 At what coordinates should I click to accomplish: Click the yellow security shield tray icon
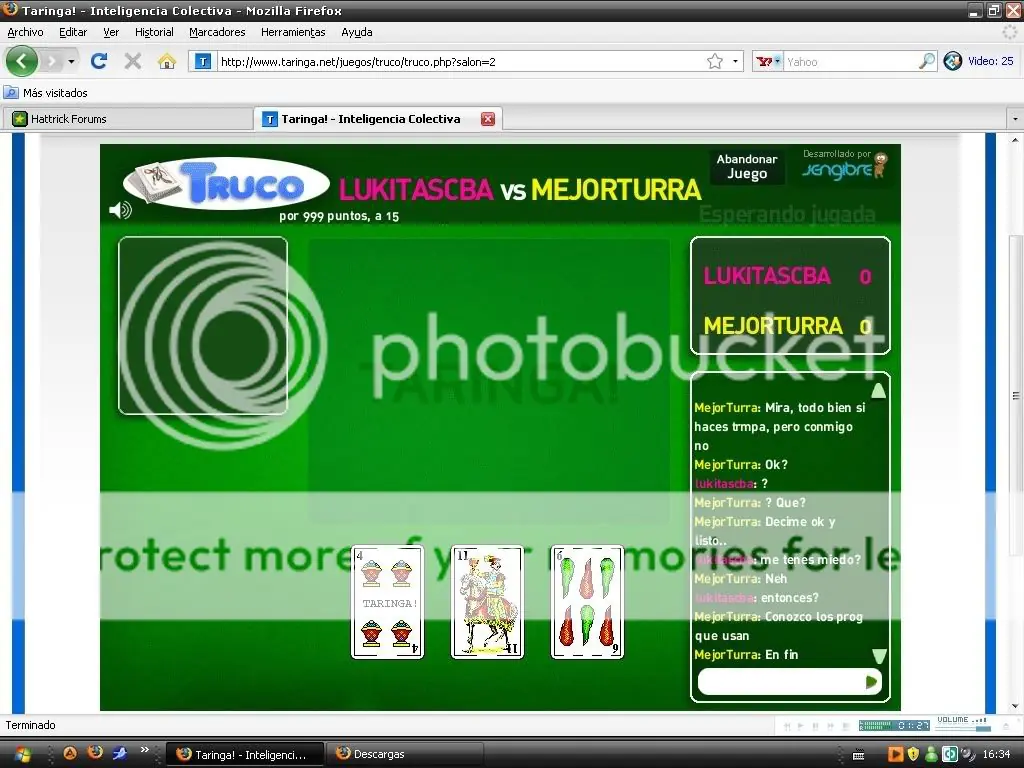[914, 754]
